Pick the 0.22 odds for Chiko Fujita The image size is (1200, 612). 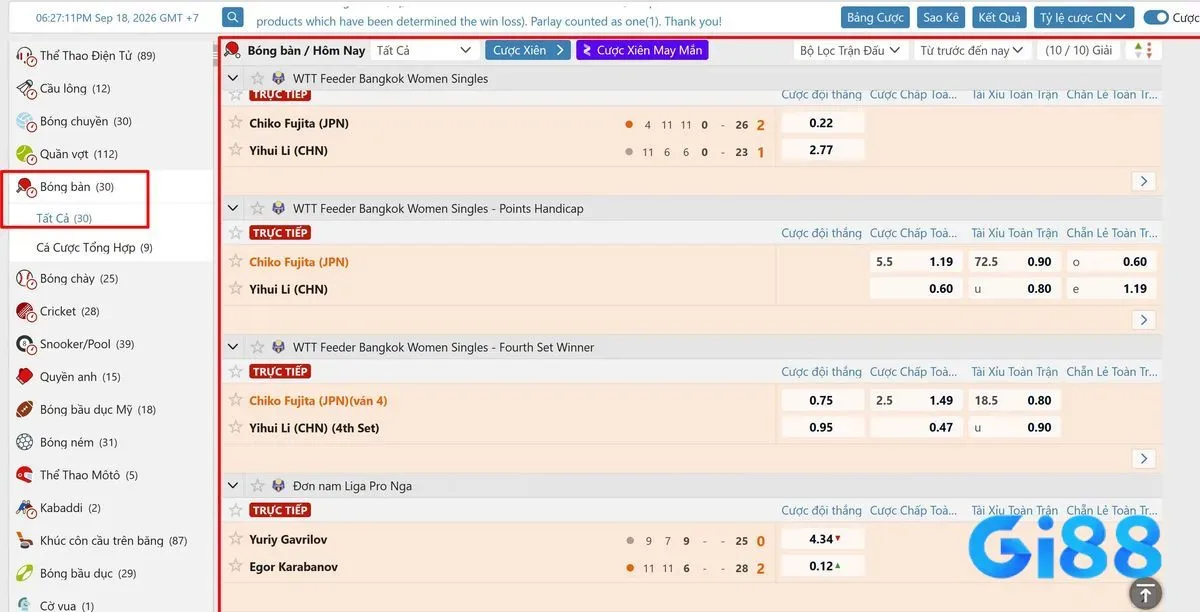click(x=821, y=123)
